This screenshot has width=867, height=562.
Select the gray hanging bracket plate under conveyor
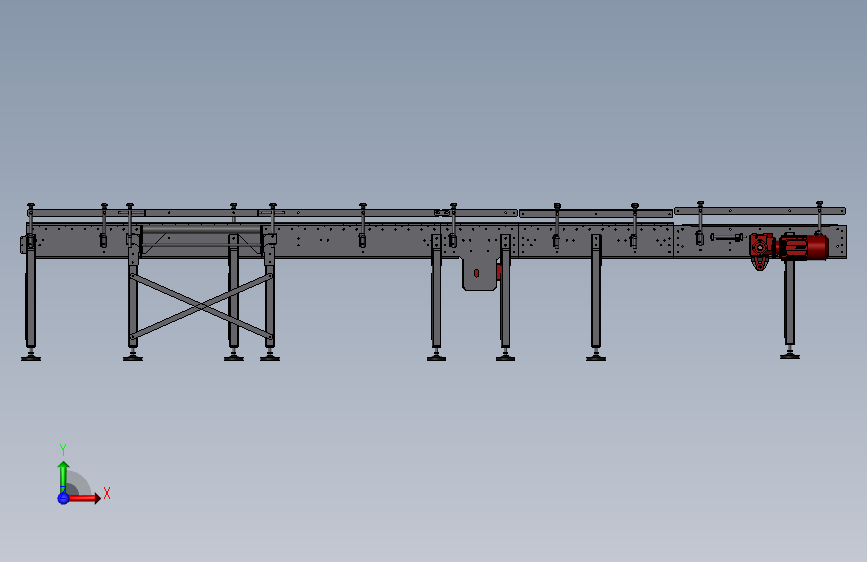480,273
